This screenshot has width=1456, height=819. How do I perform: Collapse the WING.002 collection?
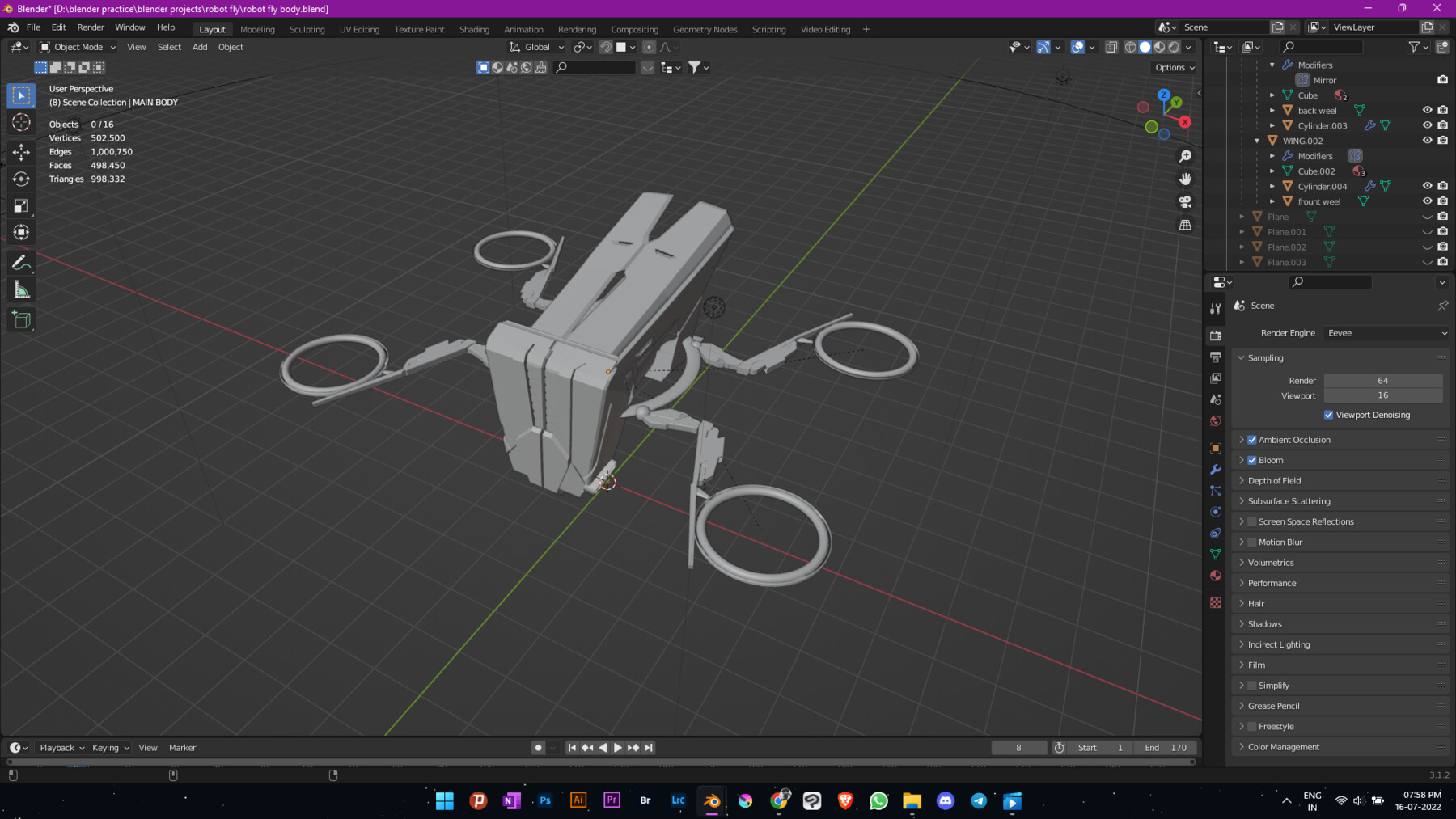pyautogui.click(x=1256, y=140)
